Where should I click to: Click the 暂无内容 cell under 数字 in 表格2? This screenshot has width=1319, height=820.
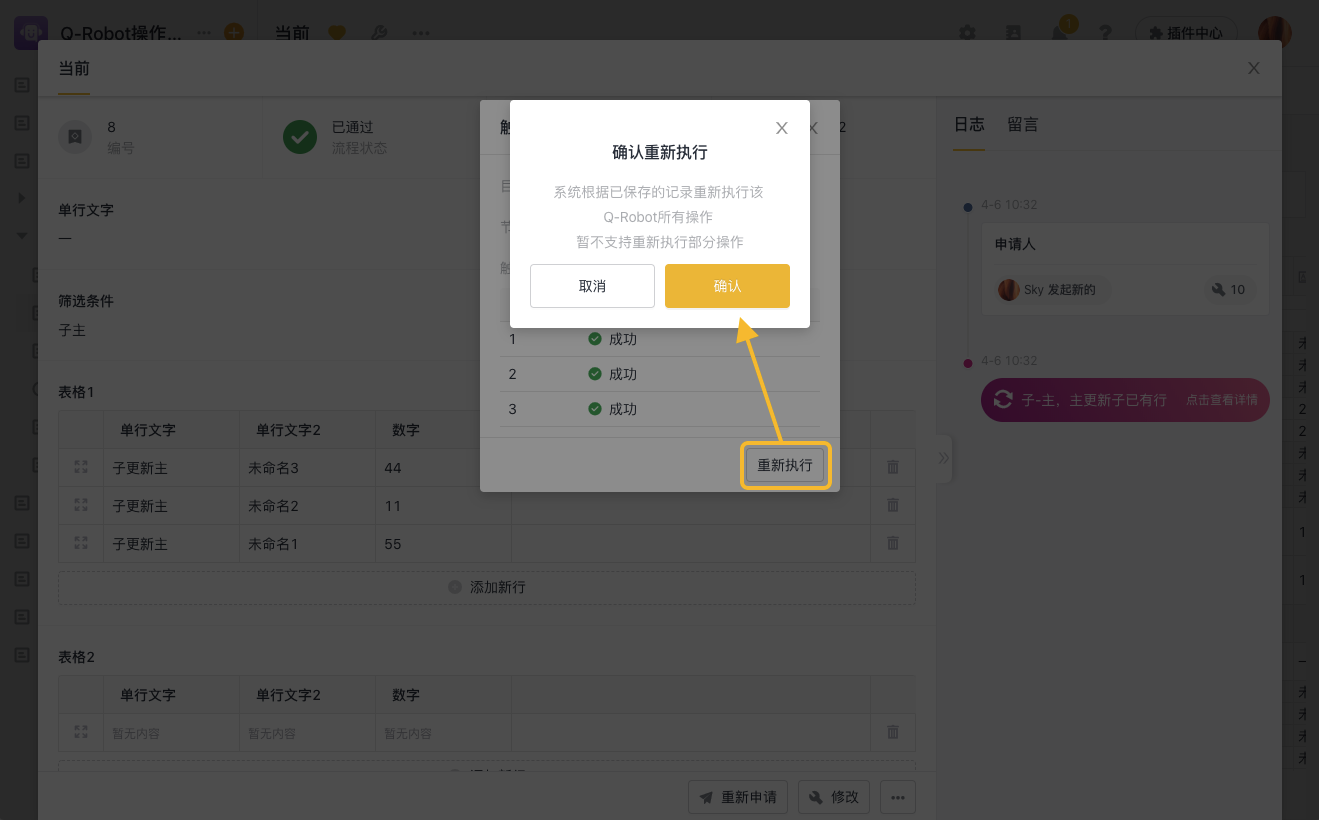[x=444, y=732]
